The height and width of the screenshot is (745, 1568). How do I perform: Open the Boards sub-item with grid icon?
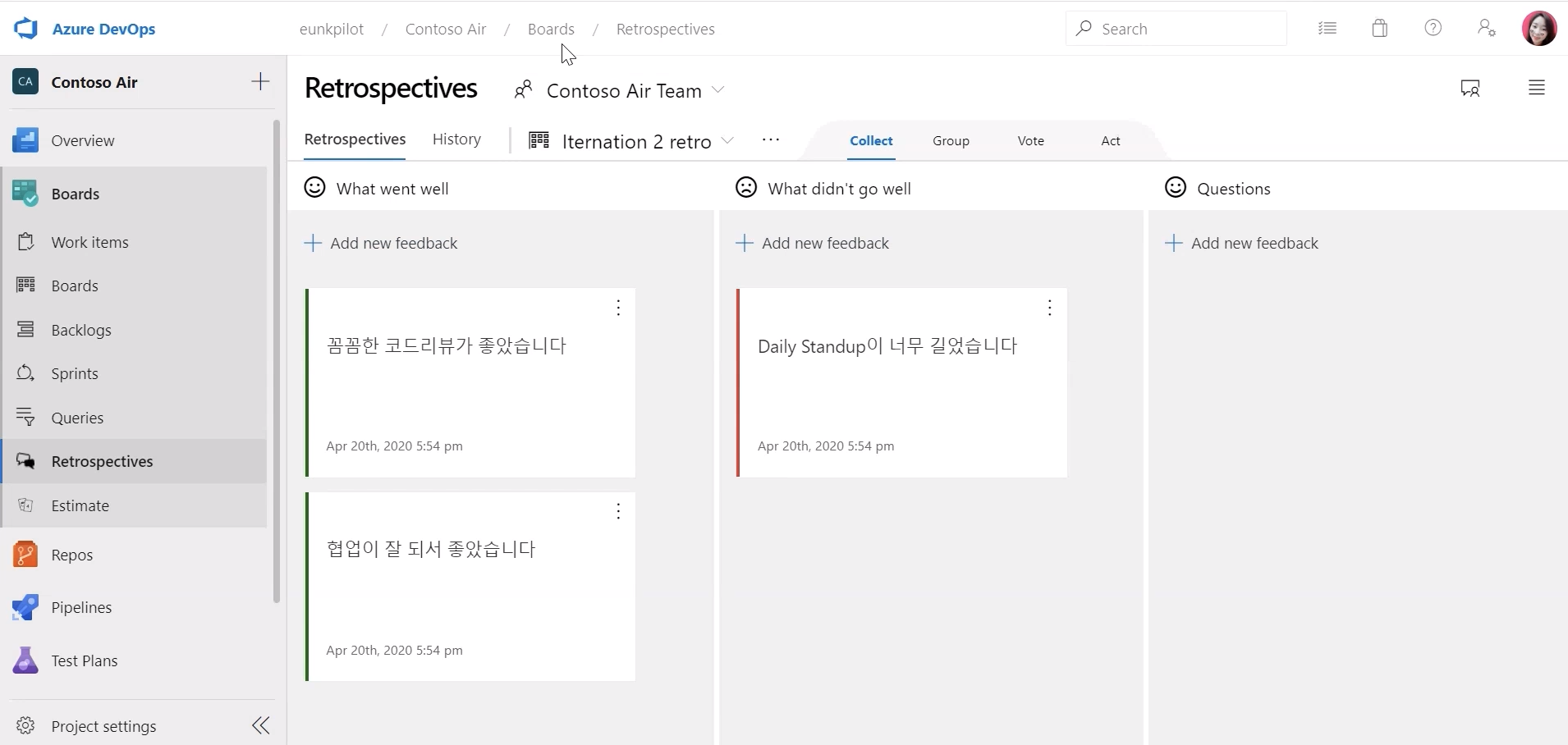135,286
